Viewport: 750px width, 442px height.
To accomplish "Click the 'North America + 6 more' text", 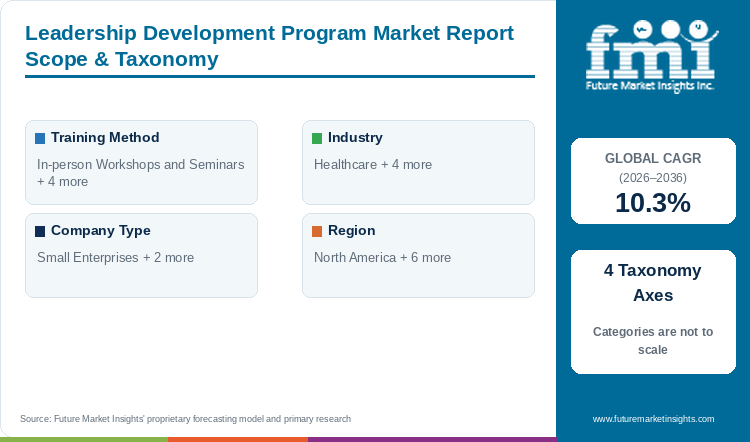I will click(383, 257).
